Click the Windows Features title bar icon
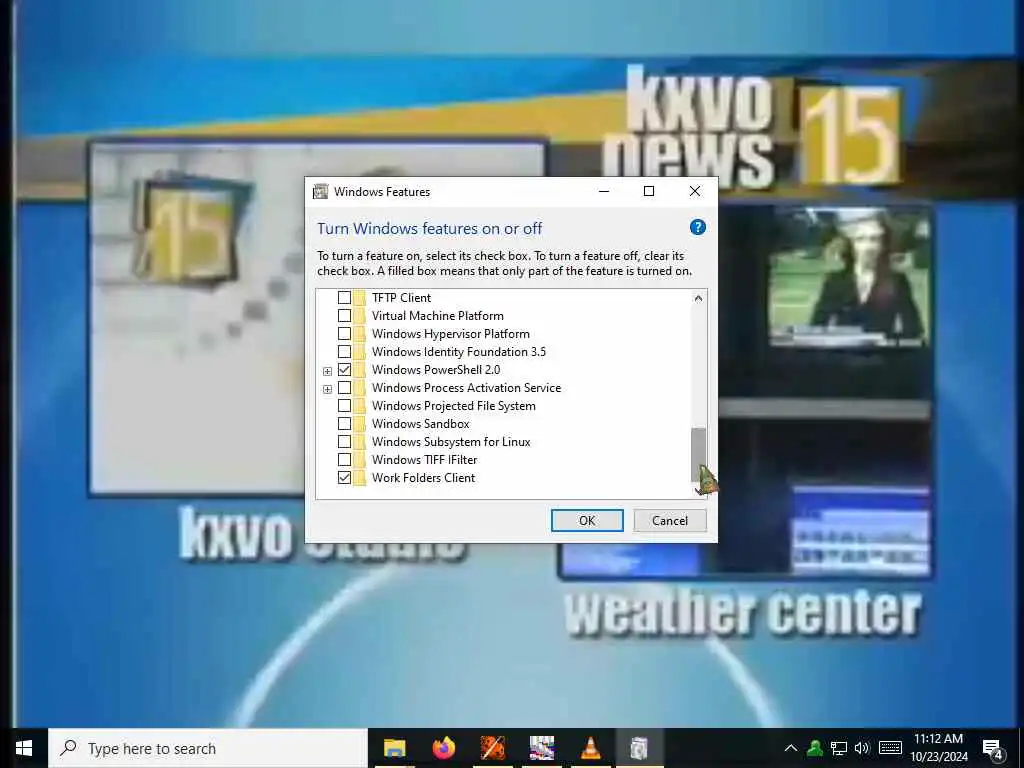 point(321,191)
